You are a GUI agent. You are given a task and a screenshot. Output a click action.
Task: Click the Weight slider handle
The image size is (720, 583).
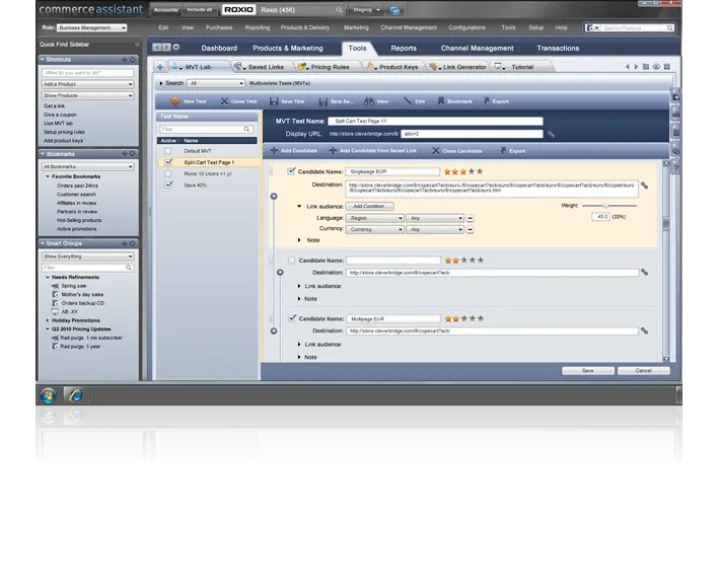pyautogui.click(x=607, y=206)
